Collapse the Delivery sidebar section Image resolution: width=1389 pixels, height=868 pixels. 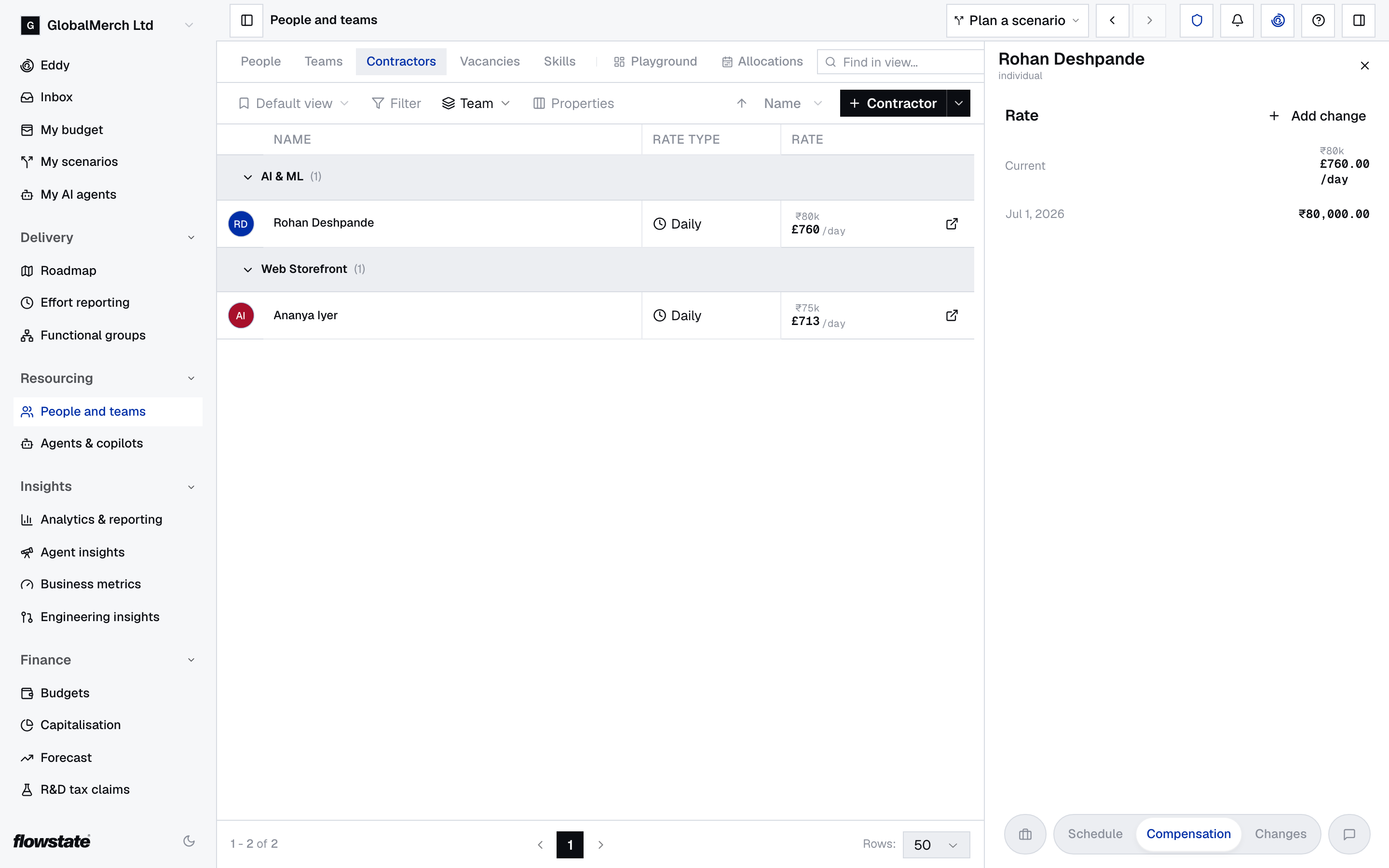point(191,238)
